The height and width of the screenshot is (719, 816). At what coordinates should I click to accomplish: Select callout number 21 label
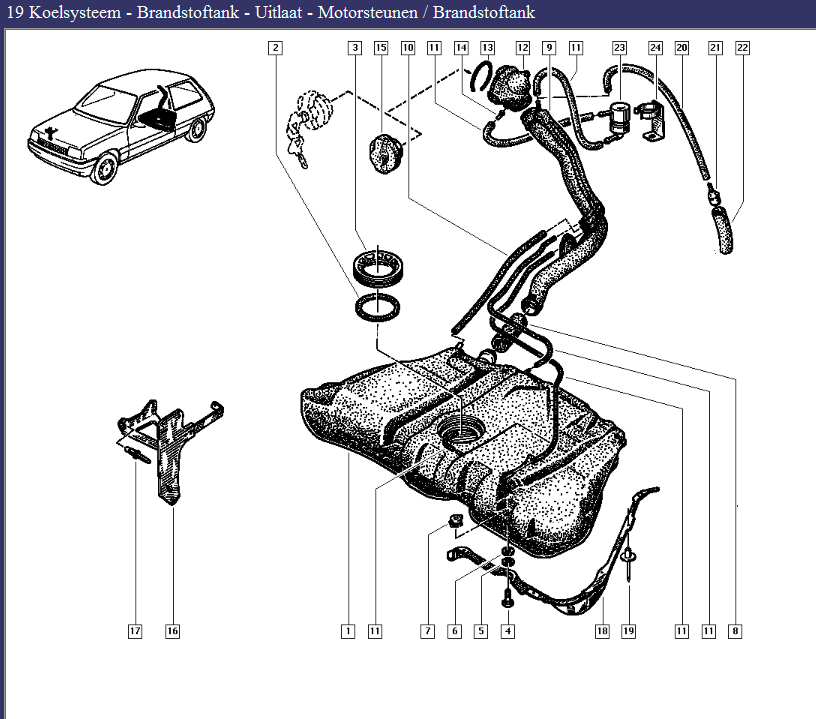tap(716, 48)
